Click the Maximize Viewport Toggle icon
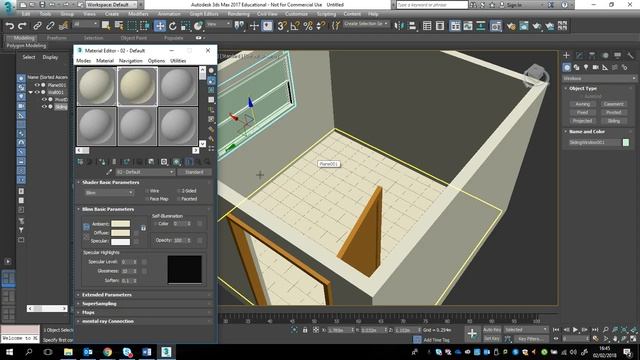 [633, 339]
